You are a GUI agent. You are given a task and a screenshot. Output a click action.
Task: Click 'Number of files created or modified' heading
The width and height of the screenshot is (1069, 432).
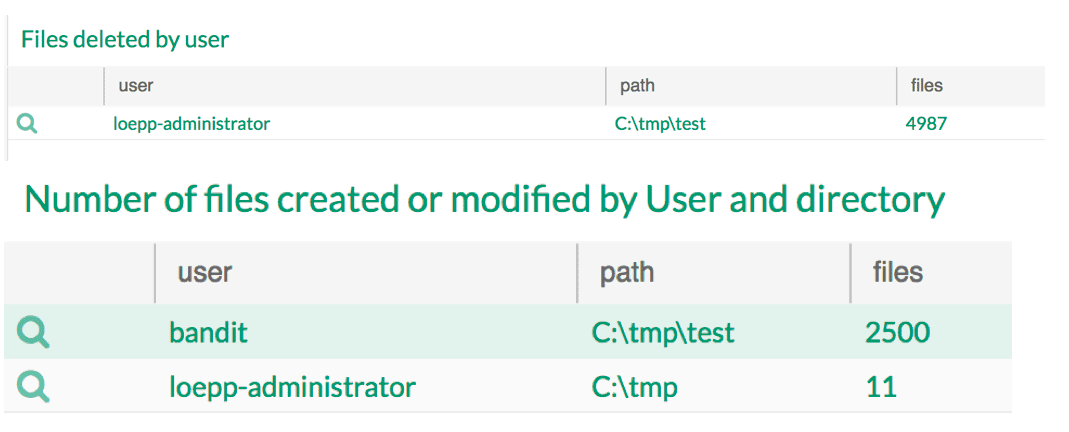click(x=484, y=200)
